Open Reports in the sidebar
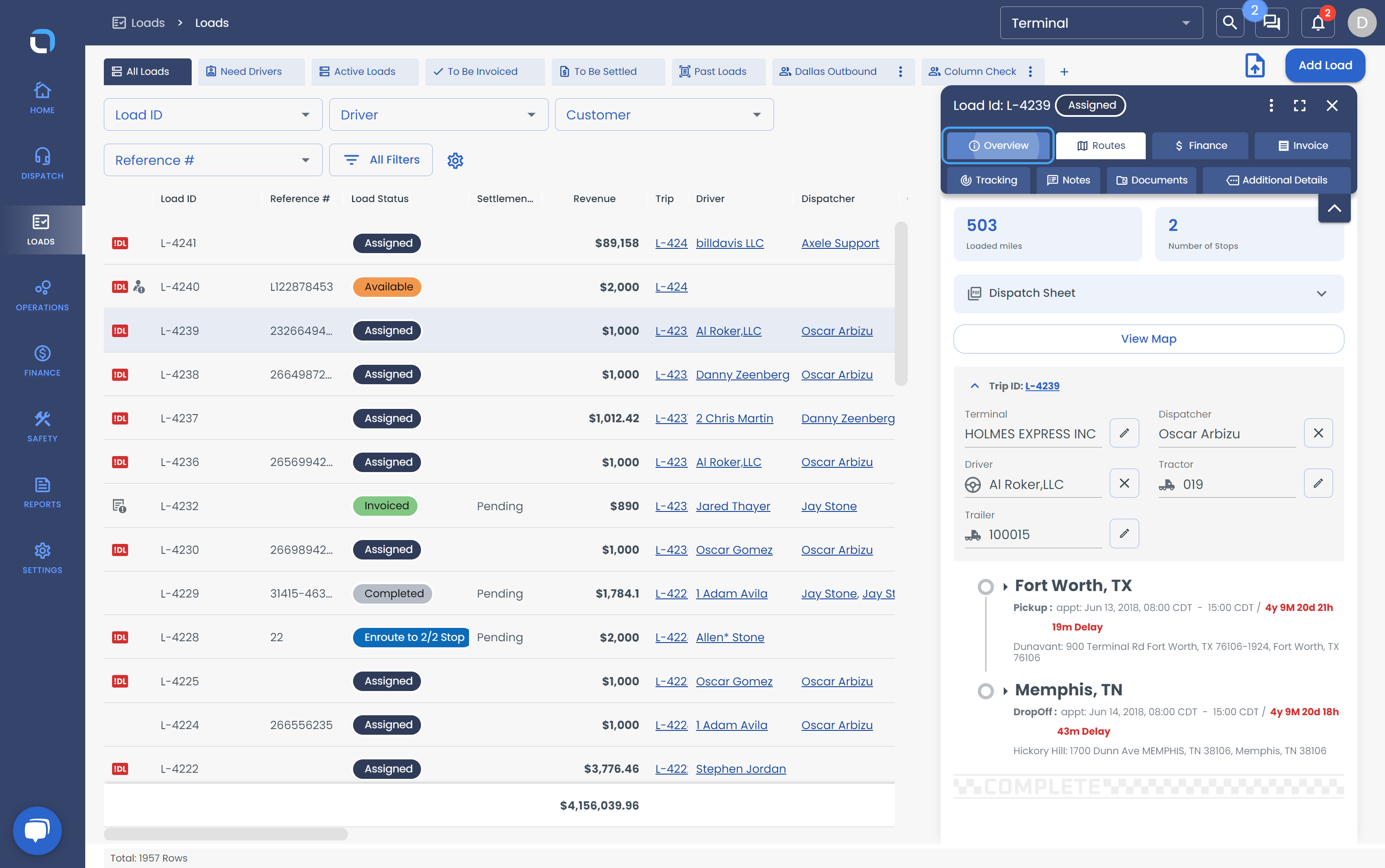Screen dimensions: 1385x868 tap(42, 492)
